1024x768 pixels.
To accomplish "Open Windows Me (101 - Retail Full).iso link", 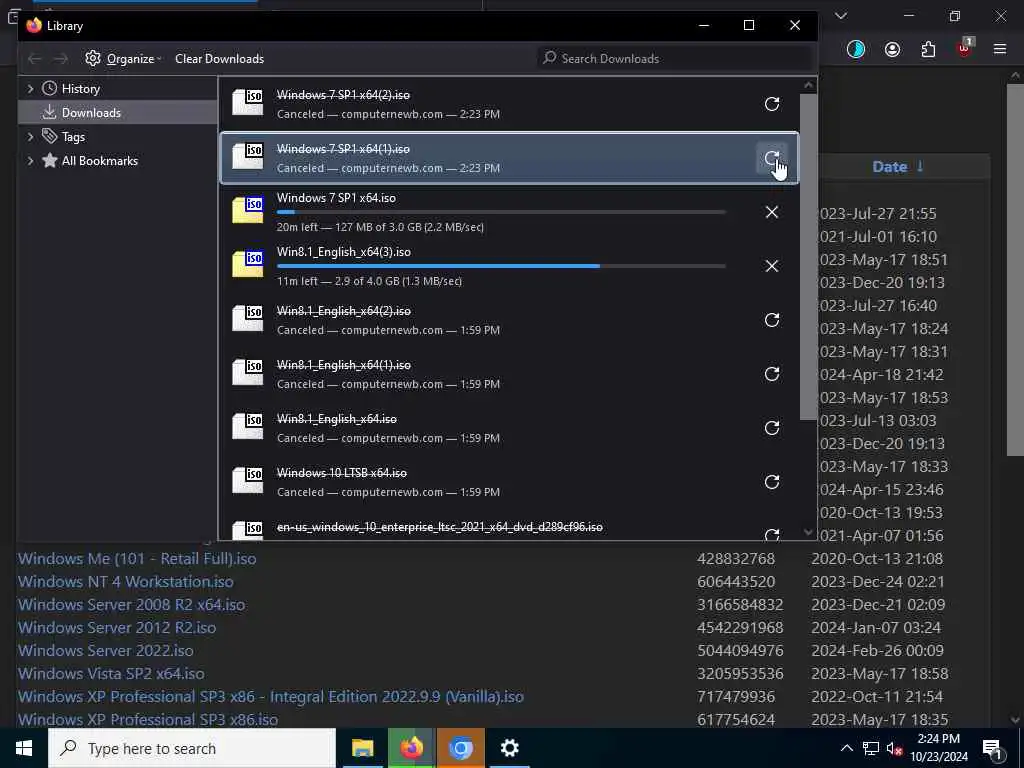I will point(137,559).
